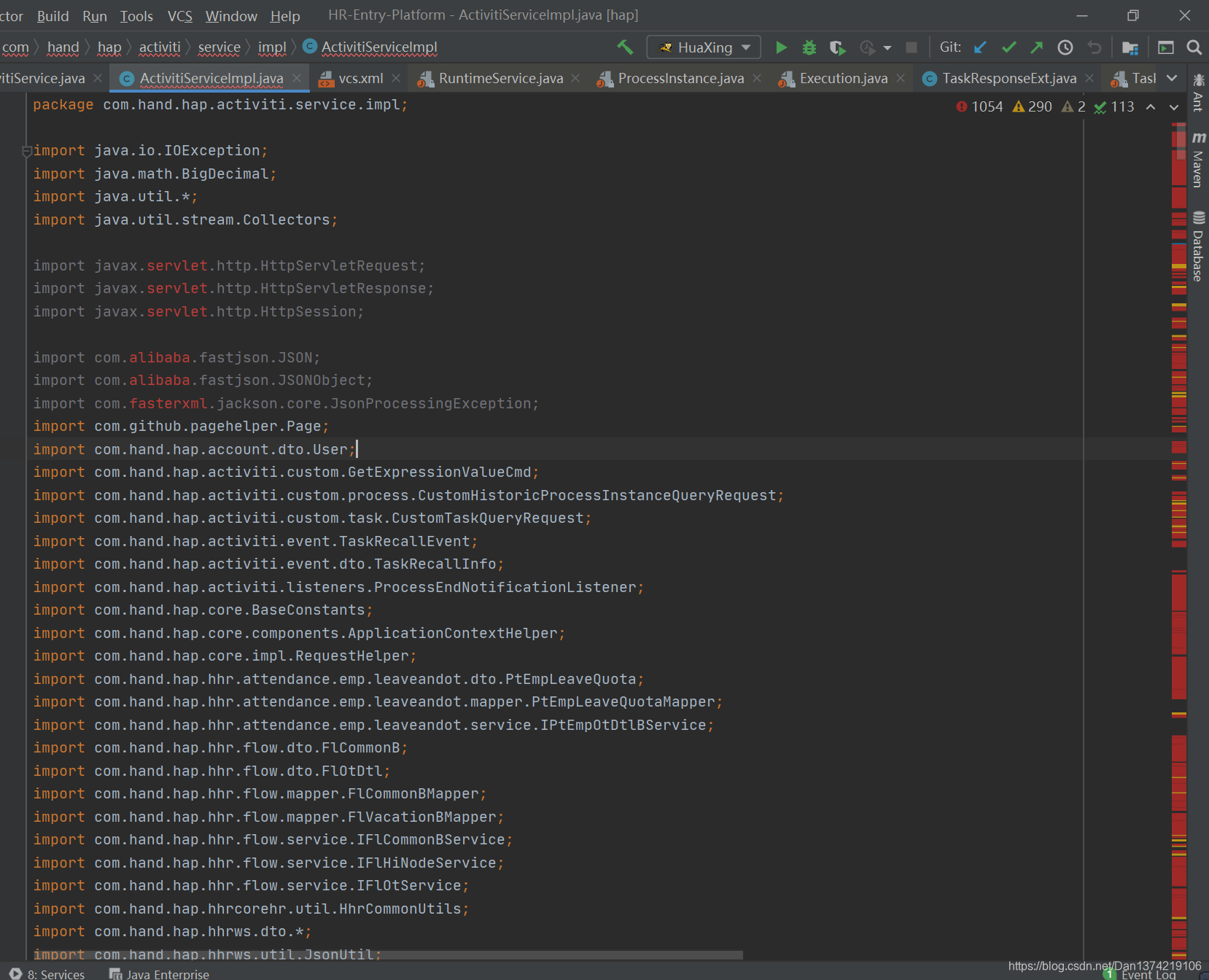Open the VCS menu
The width and height of the screenshot is (1209, 980).
pos(180,16)
